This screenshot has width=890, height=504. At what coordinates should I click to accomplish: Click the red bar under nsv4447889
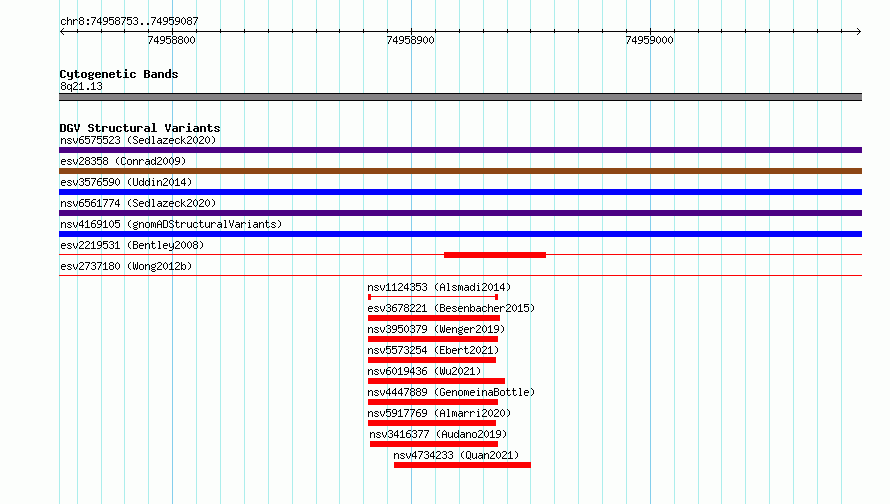pyautogui.click(x=433, y=402)
